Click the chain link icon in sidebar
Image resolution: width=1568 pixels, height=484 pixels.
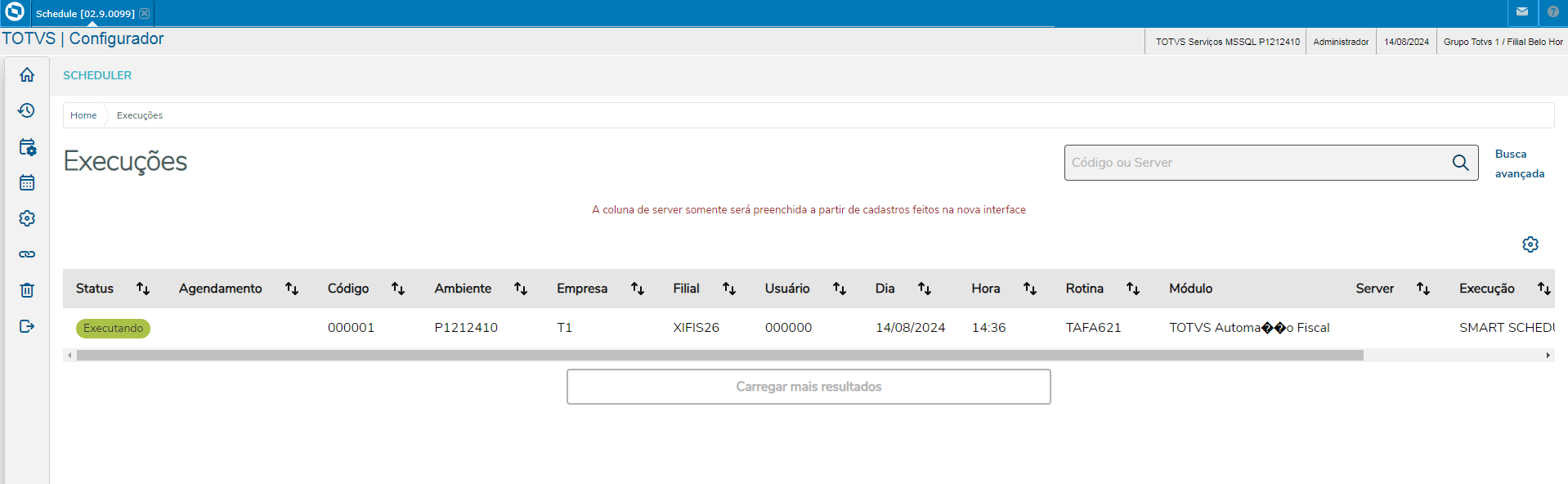pos(27,254)
